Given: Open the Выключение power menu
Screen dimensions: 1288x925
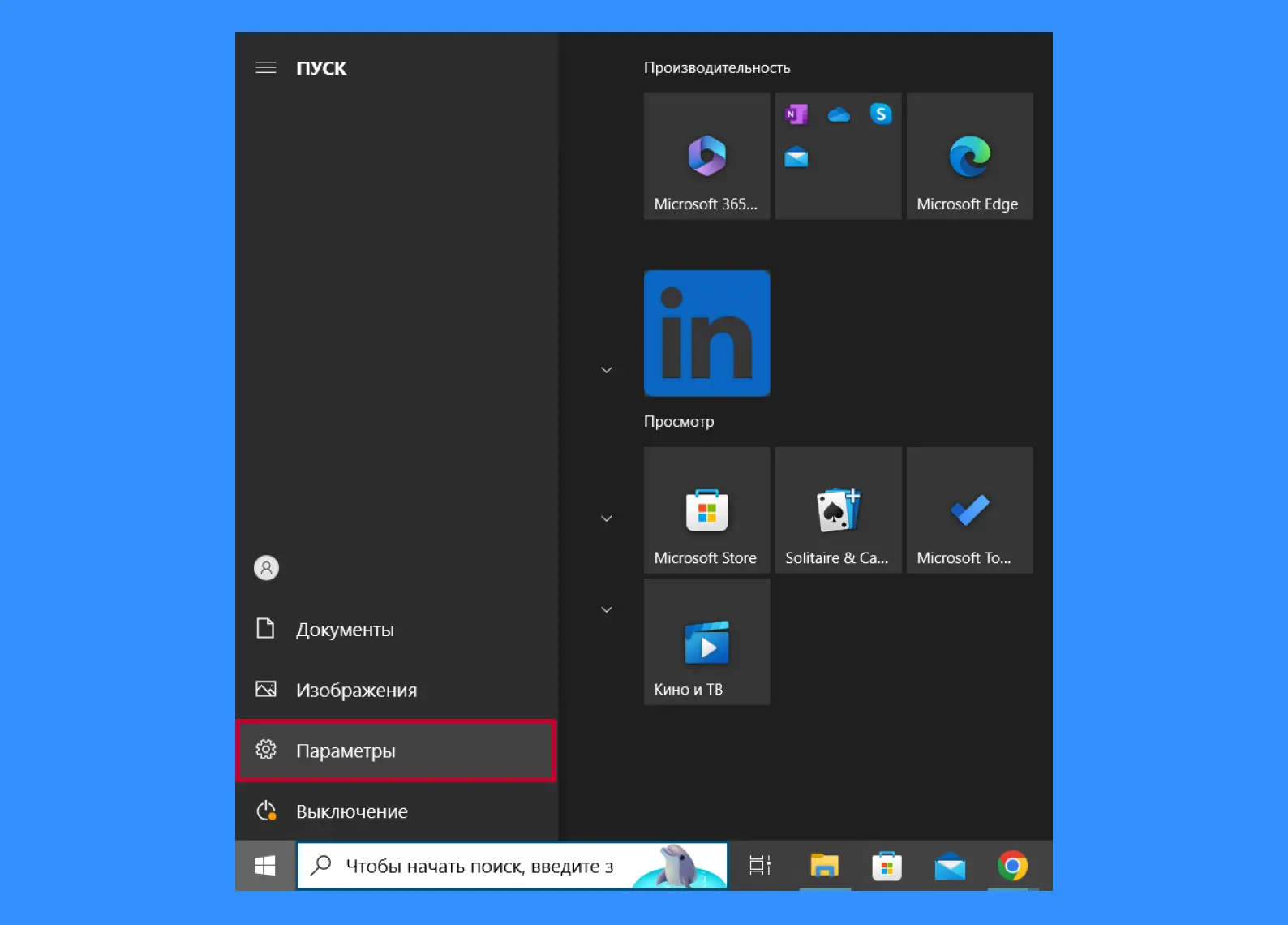Looking at the screenshot, I should (x=396, y=811).
